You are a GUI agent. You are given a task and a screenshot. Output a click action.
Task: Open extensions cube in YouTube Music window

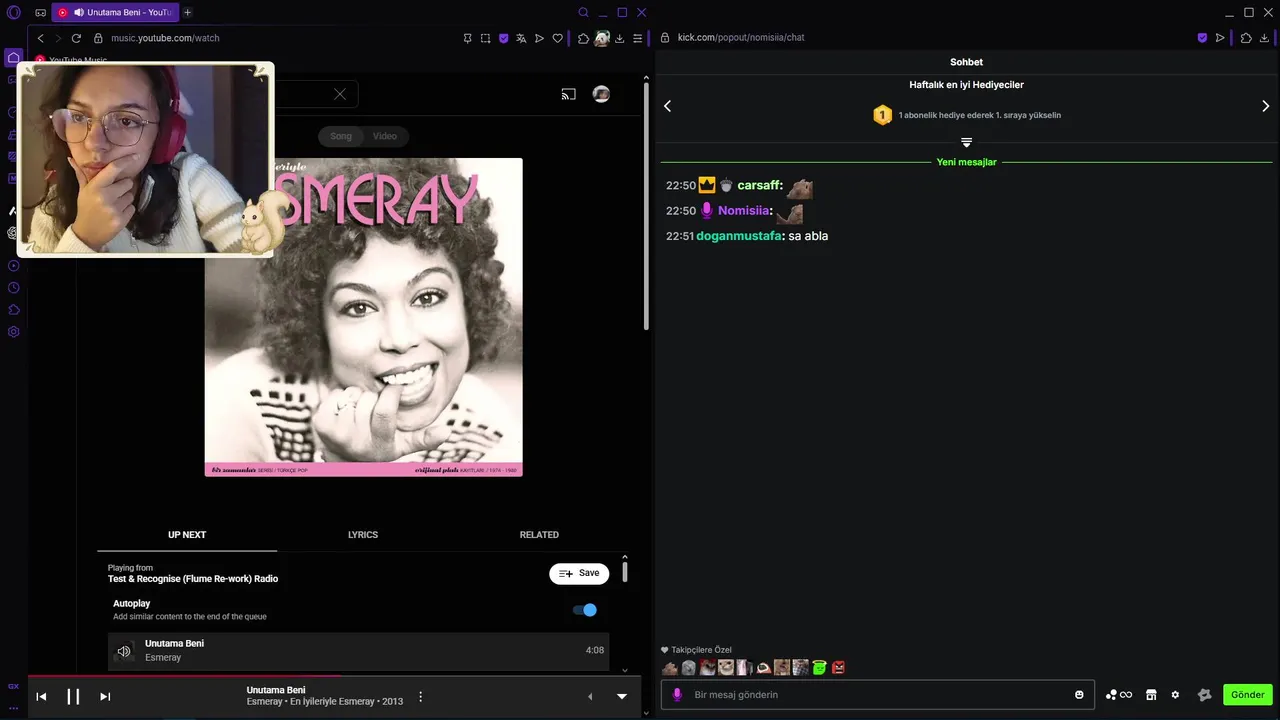(x=583, y=38)
